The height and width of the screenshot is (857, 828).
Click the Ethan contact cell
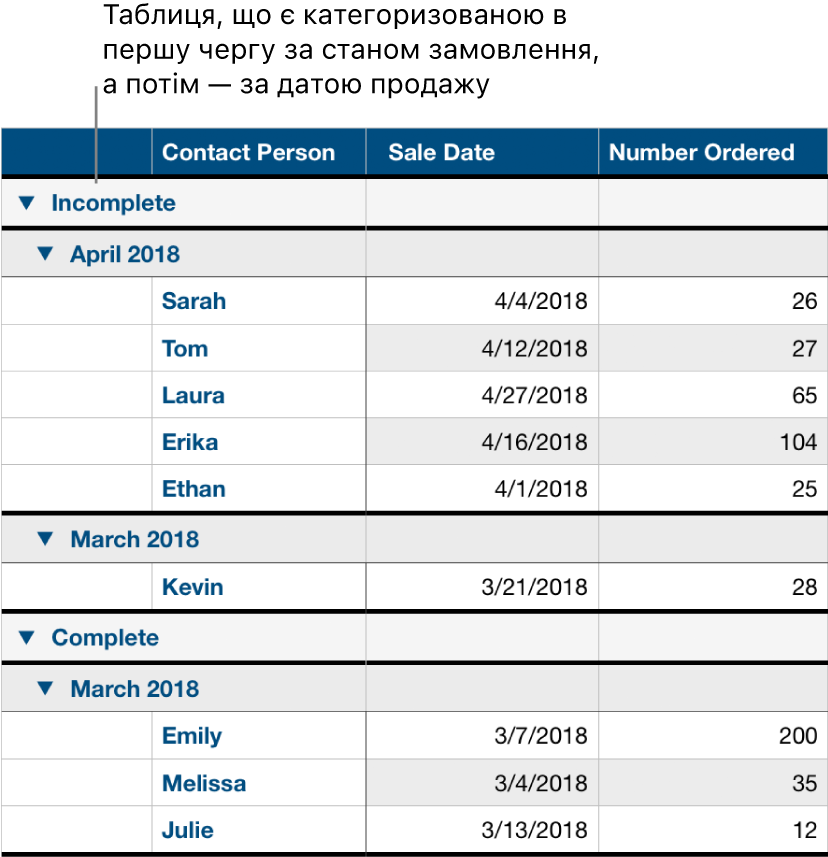pos(194,489)
